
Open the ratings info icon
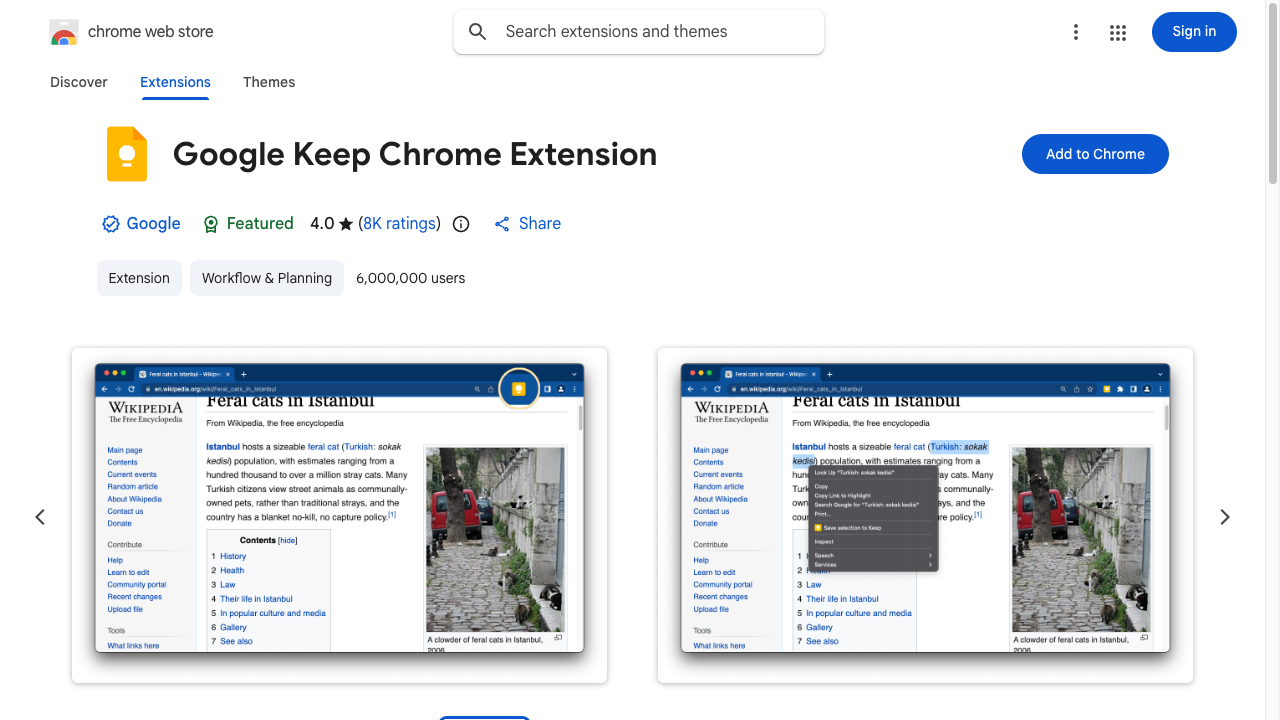[x=461, y=224]
